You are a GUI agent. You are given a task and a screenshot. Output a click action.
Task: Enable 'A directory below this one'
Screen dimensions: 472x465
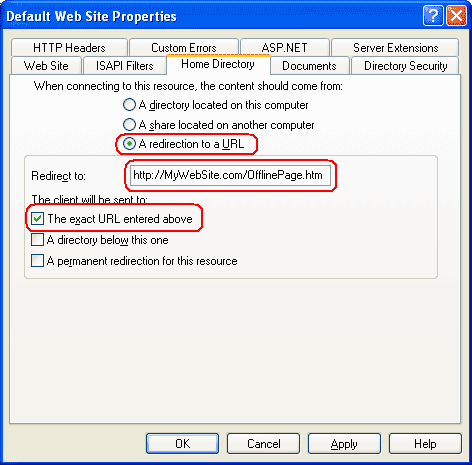[37, 240]
